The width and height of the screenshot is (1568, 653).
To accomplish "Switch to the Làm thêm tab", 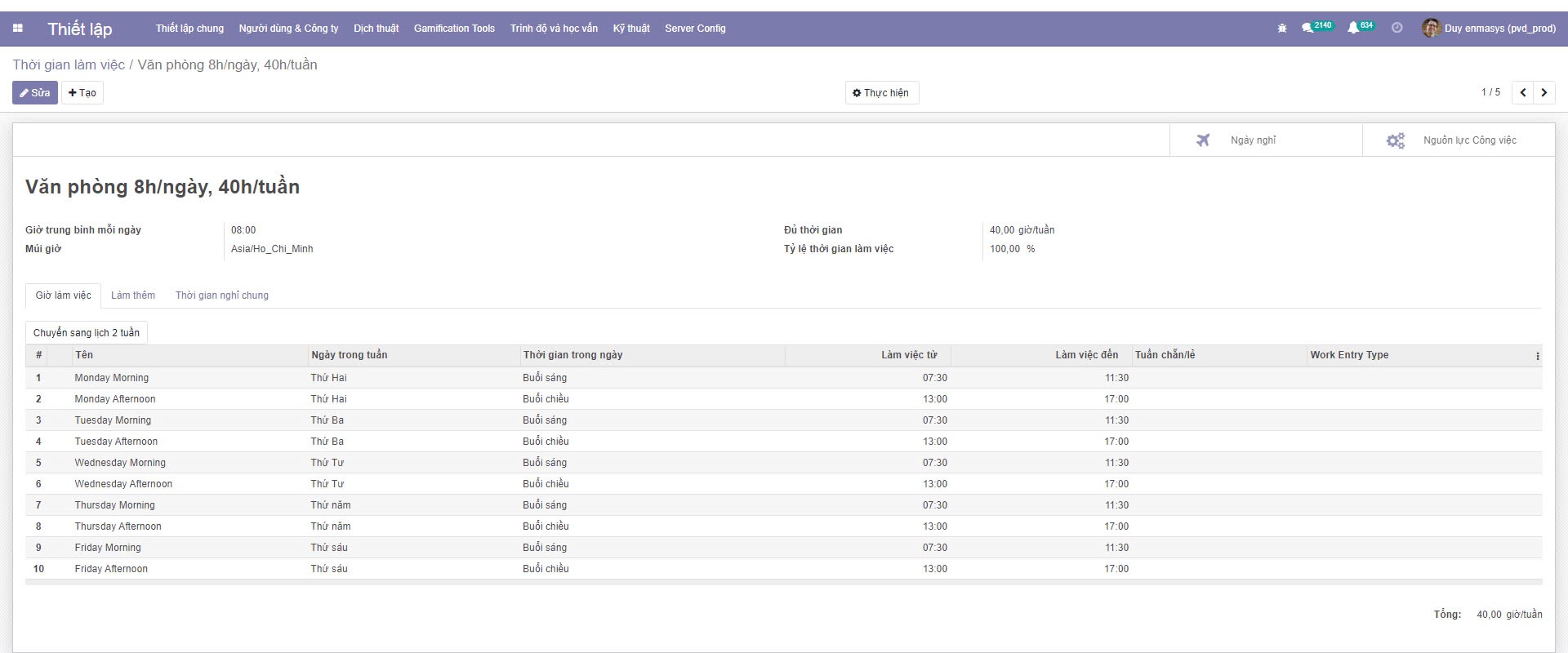I will [x=133, y=295].
